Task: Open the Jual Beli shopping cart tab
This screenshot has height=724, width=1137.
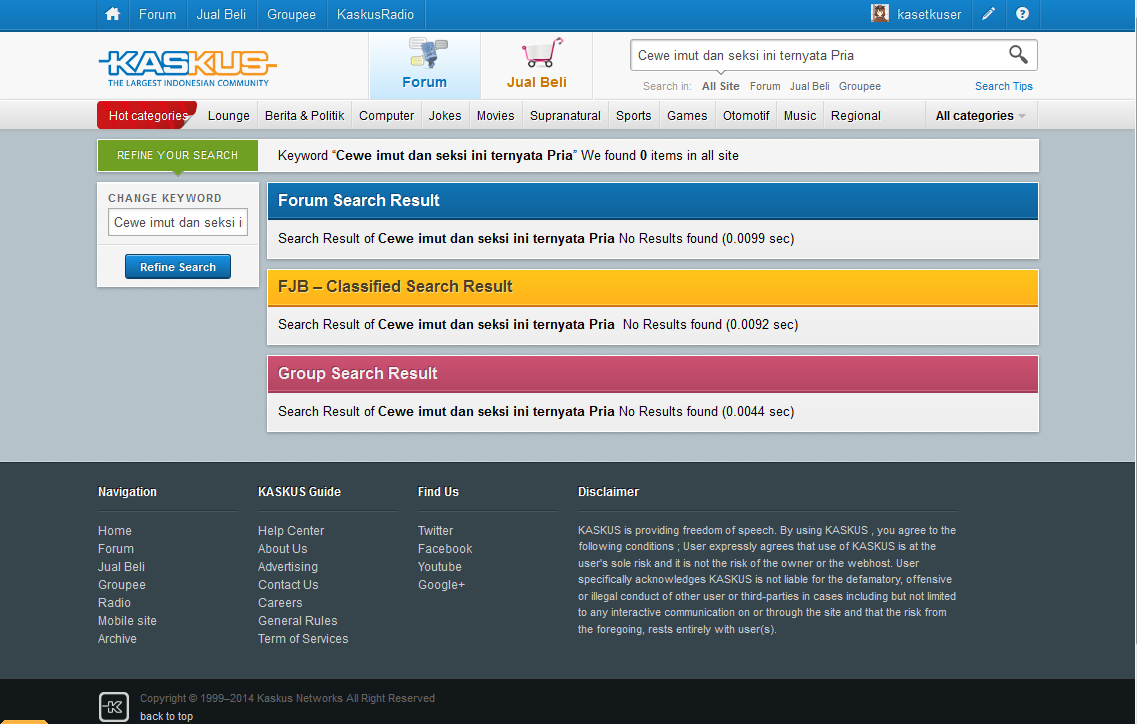Action: (537, 65)
